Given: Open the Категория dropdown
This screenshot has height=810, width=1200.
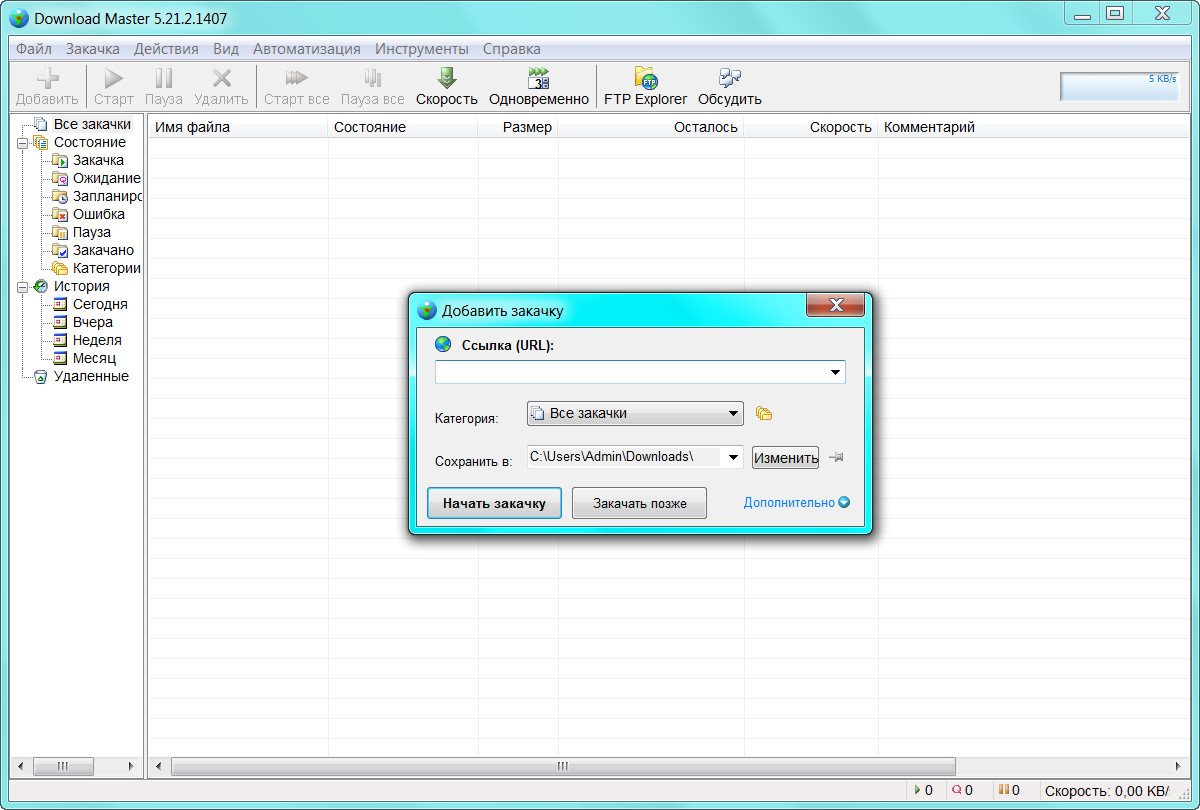Looking at the screenshot, I should 635,413.
